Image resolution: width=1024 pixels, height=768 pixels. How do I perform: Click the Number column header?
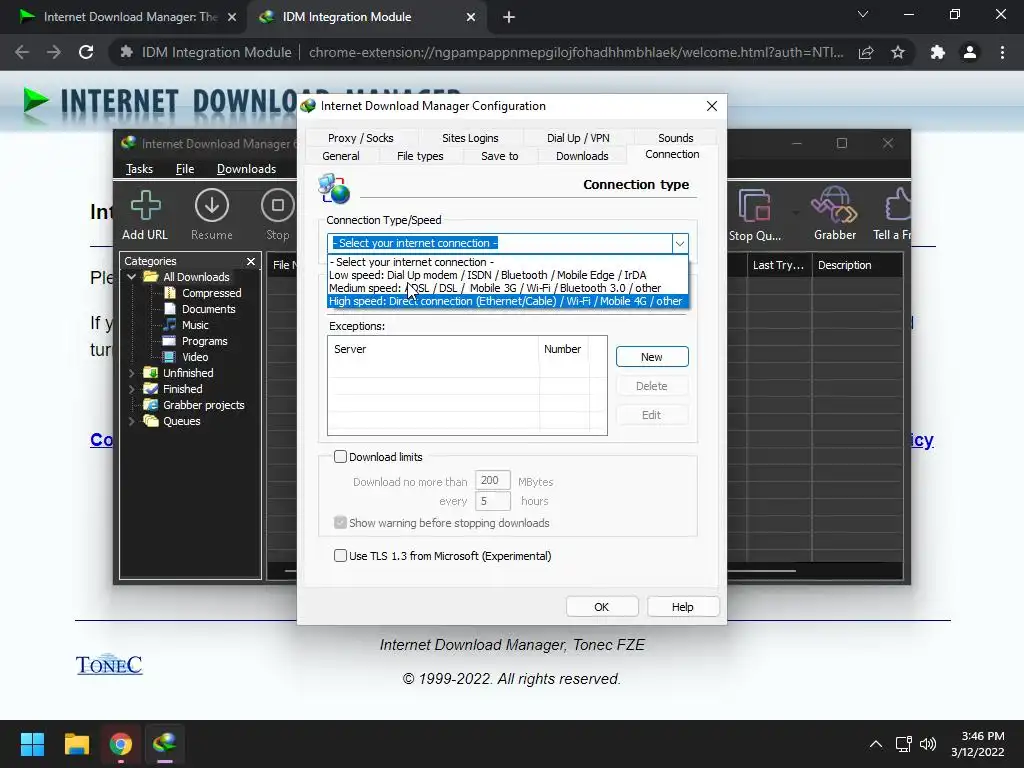tap(564, 349)
